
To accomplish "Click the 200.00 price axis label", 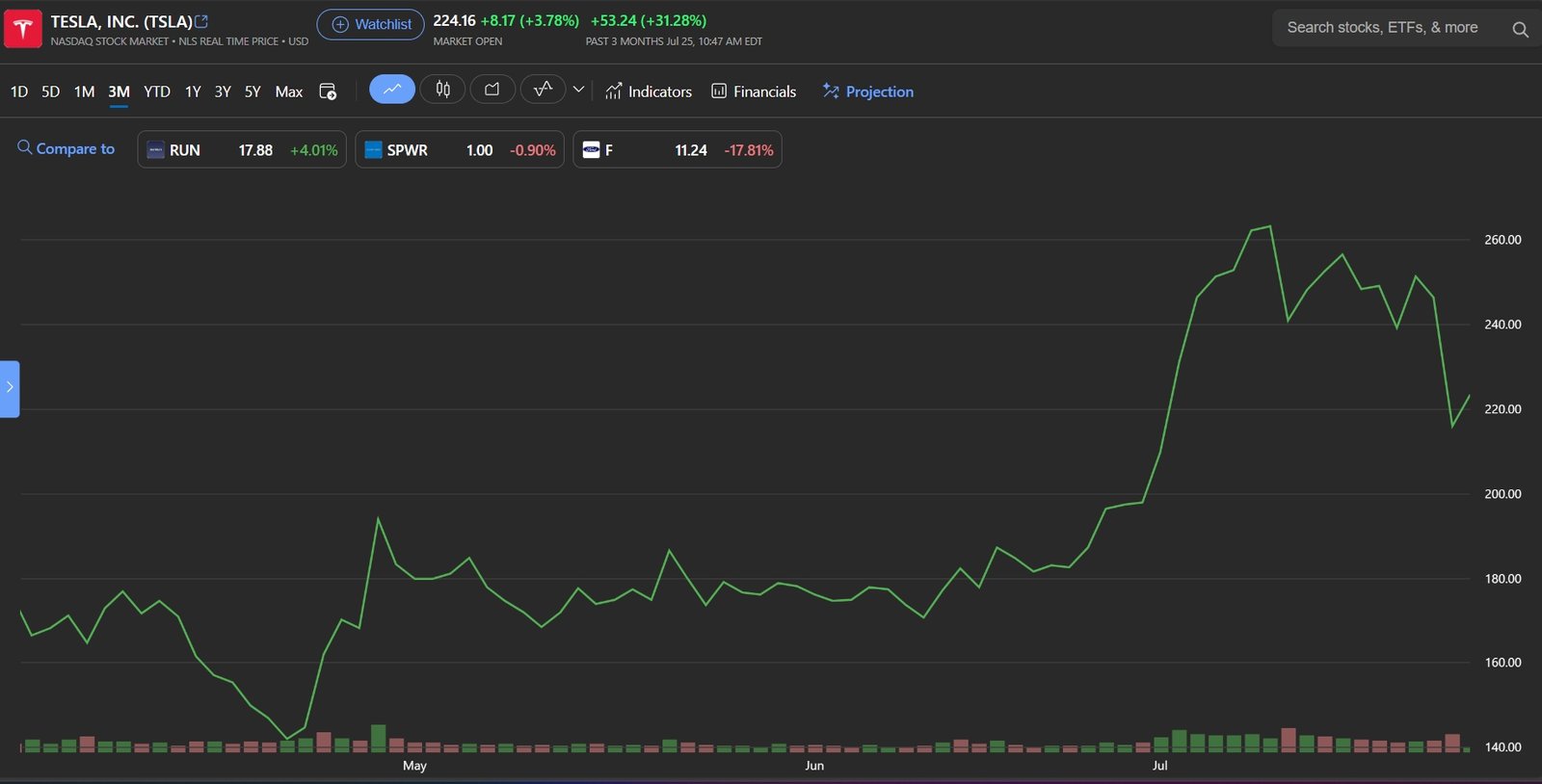I will click(x=1502, y=494).
